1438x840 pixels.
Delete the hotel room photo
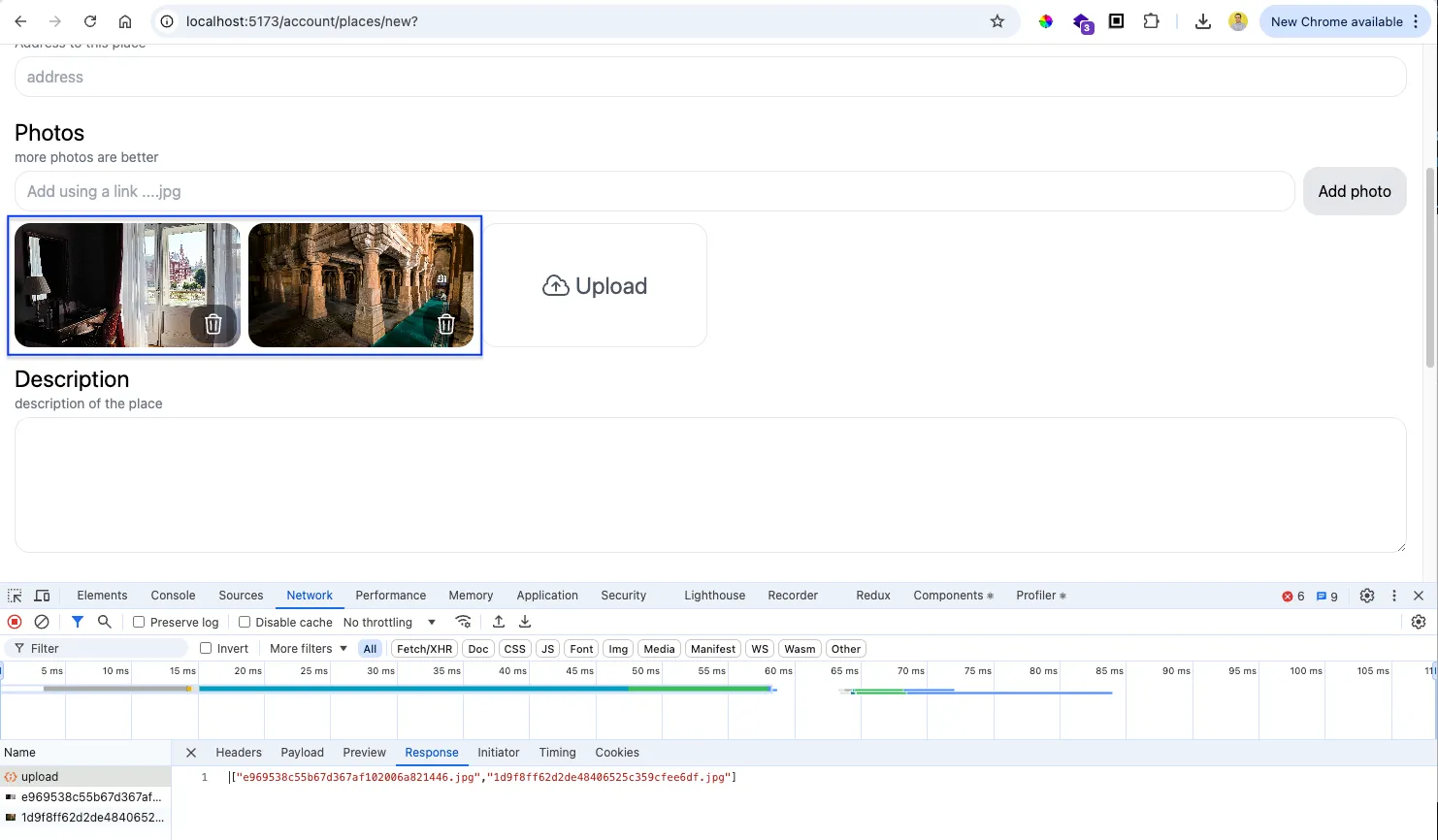click(x=213, y=324)
